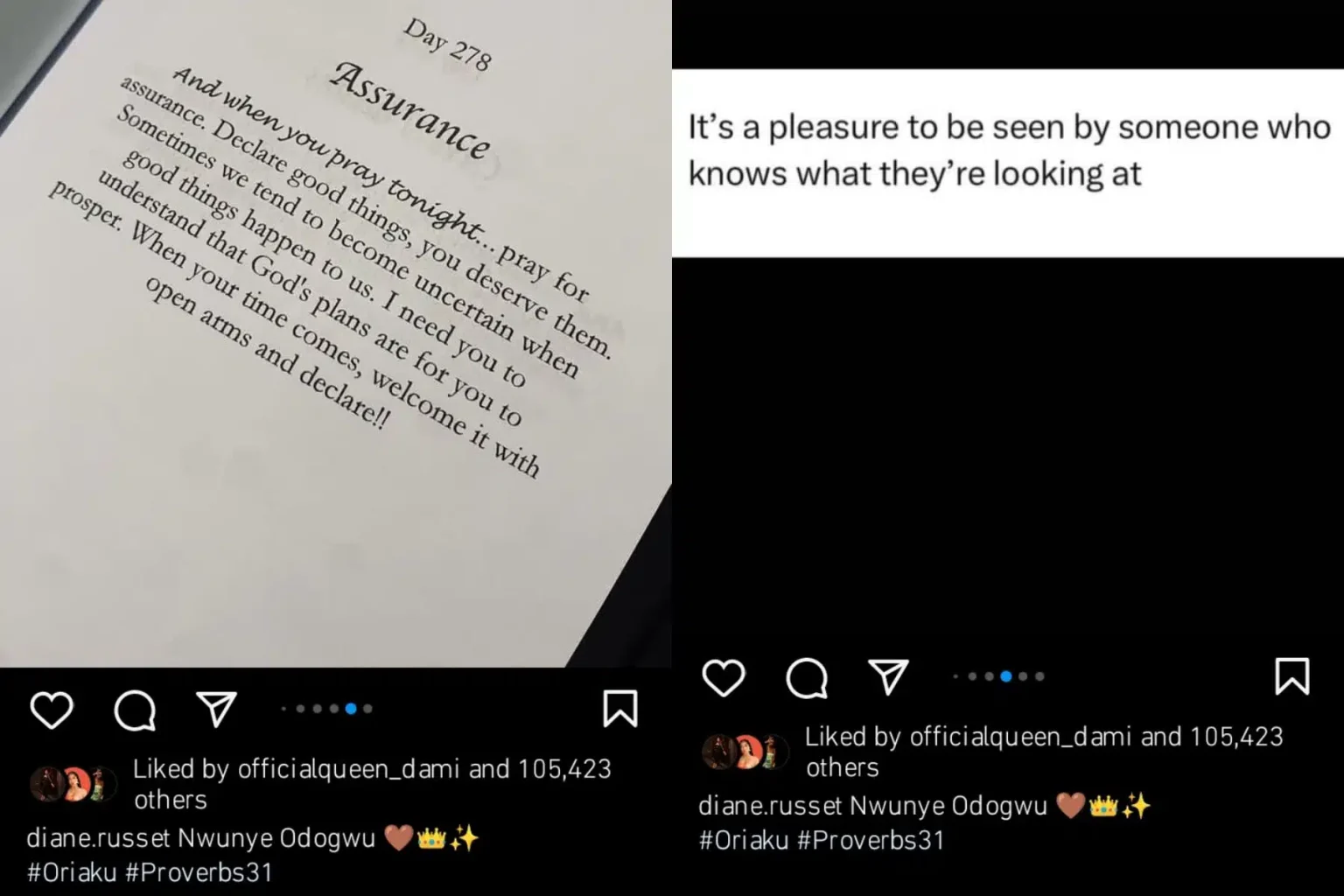
Task: Select highlighted carousel dot on left post
Action: pyautogui.click(x=351, y=709)
